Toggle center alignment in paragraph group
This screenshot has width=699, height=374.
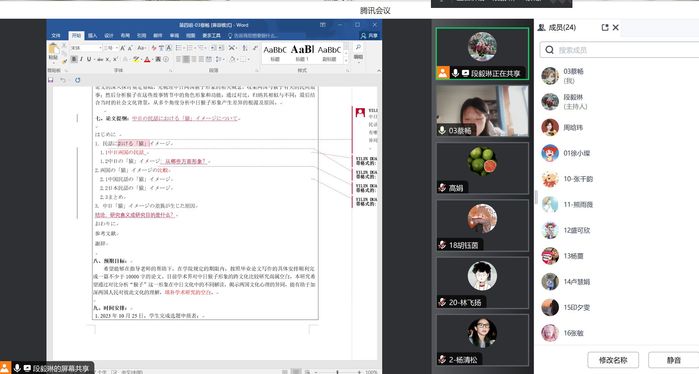186,59
